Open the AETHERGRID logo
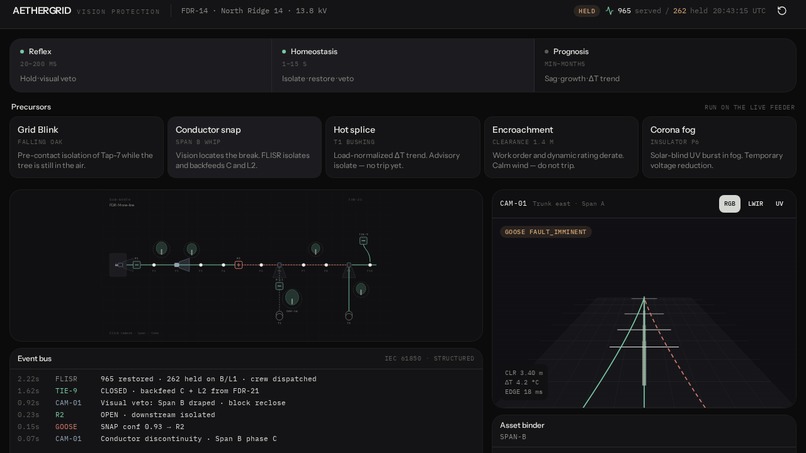806x453 pixels. (x=42, y=11)
